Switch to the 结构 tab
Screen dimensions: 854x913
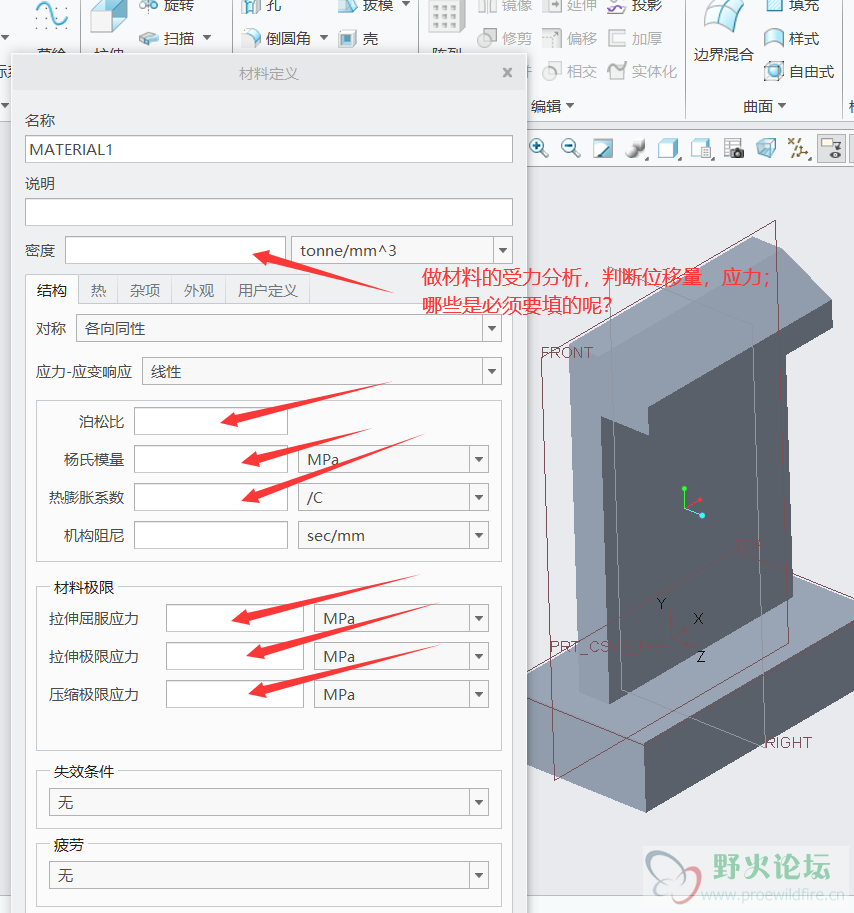click(x=52, y=290)
